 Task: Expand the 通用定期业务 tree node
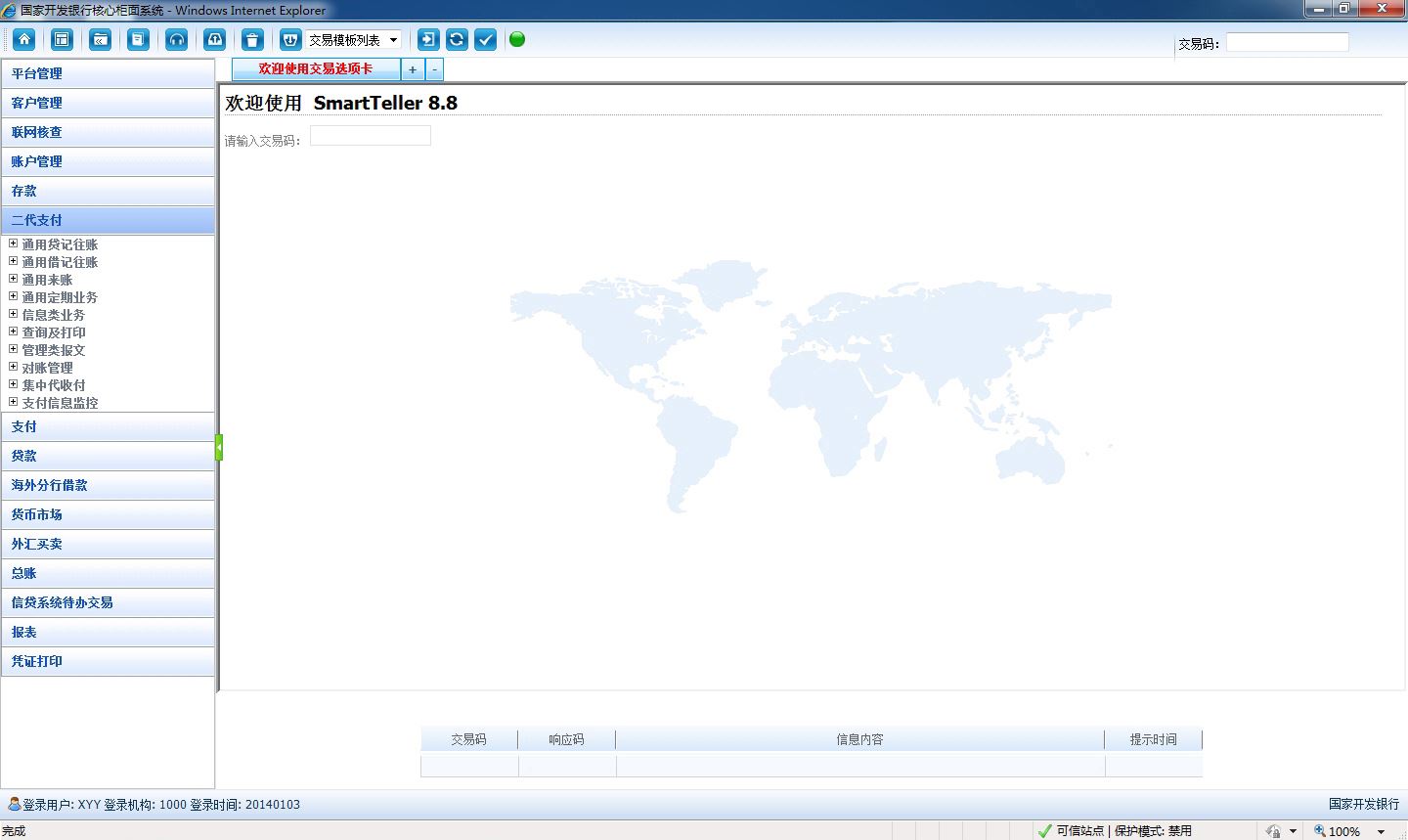coord(14,297)
